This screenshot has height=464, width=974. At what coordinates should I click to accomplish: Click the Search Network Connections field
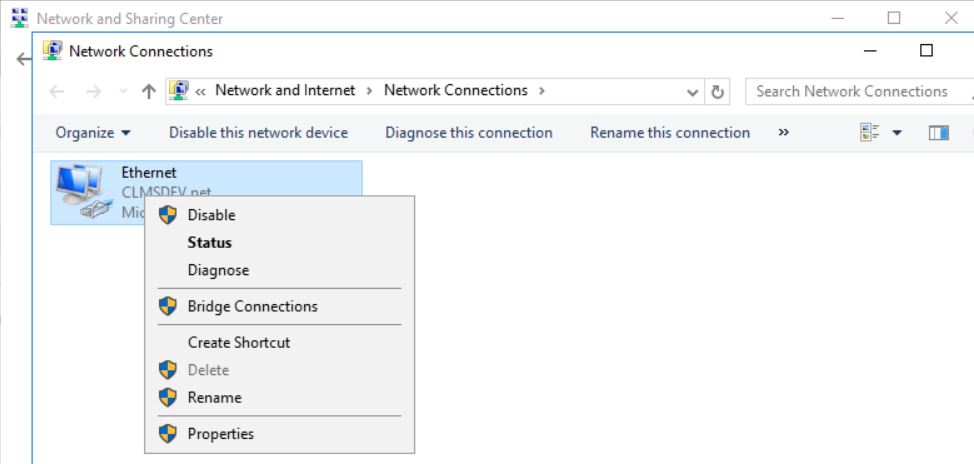pyautogui.click(x=855, y=91)
